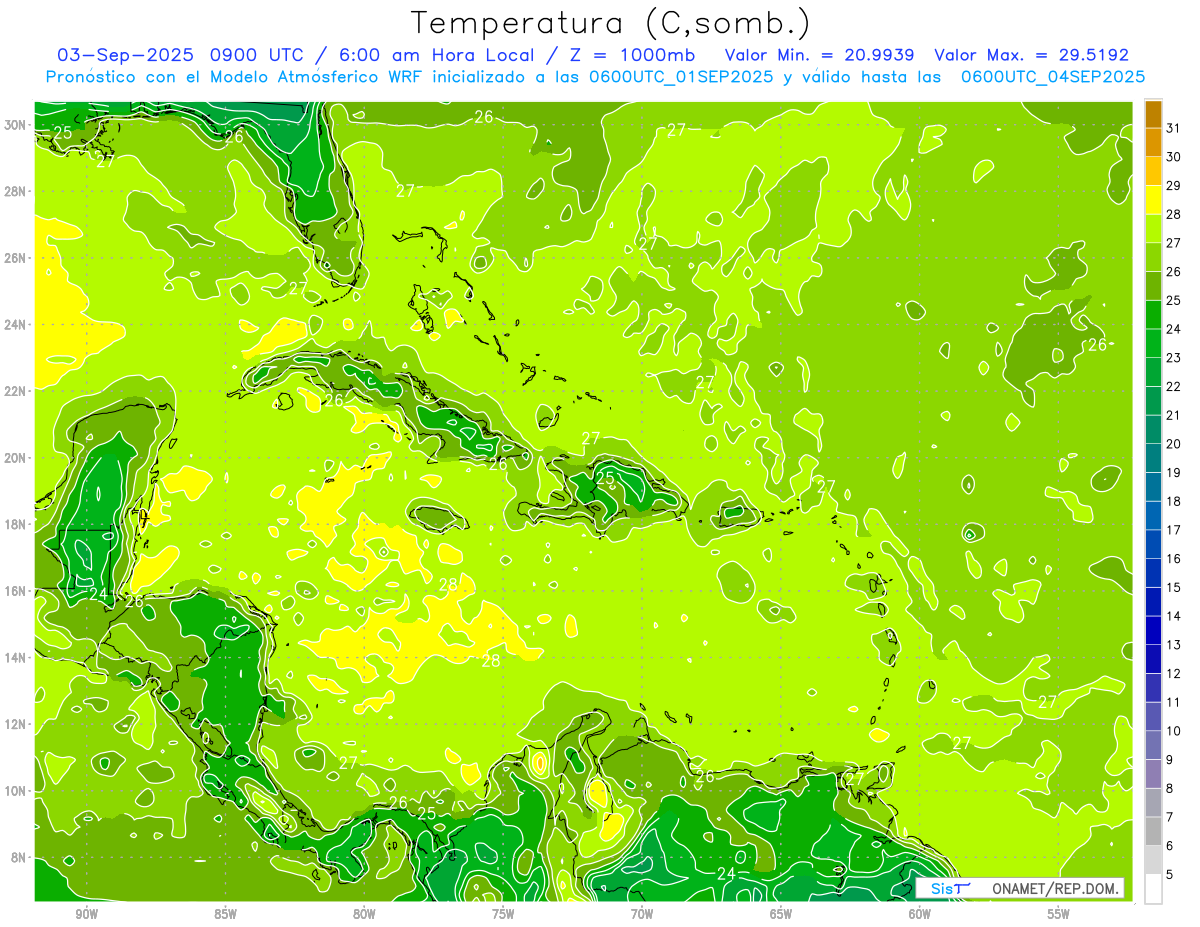Click the 14N latitude label

tap(17, 657)
